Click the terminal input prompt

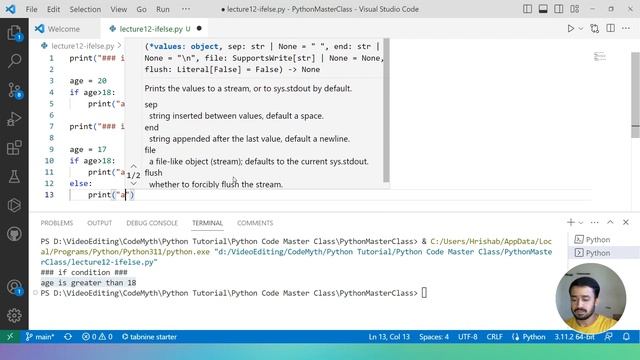point(424,293)
